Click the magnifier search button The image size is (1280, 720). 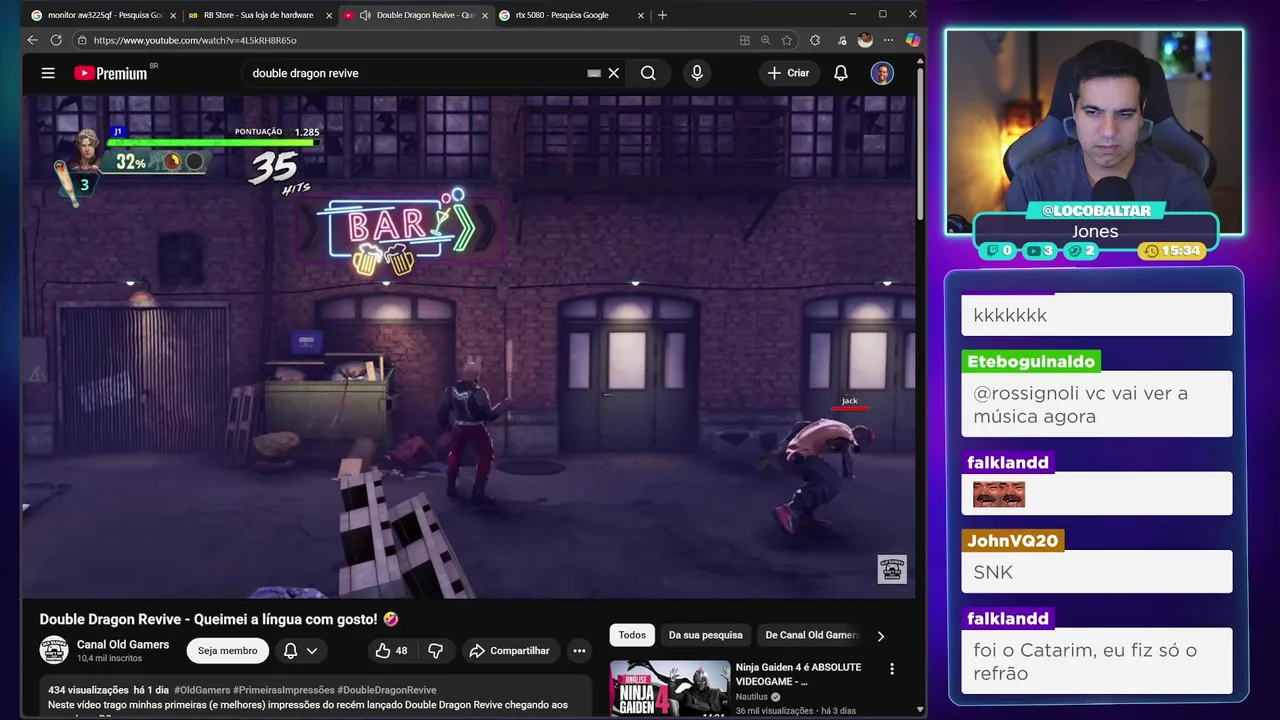click(648, 73)
